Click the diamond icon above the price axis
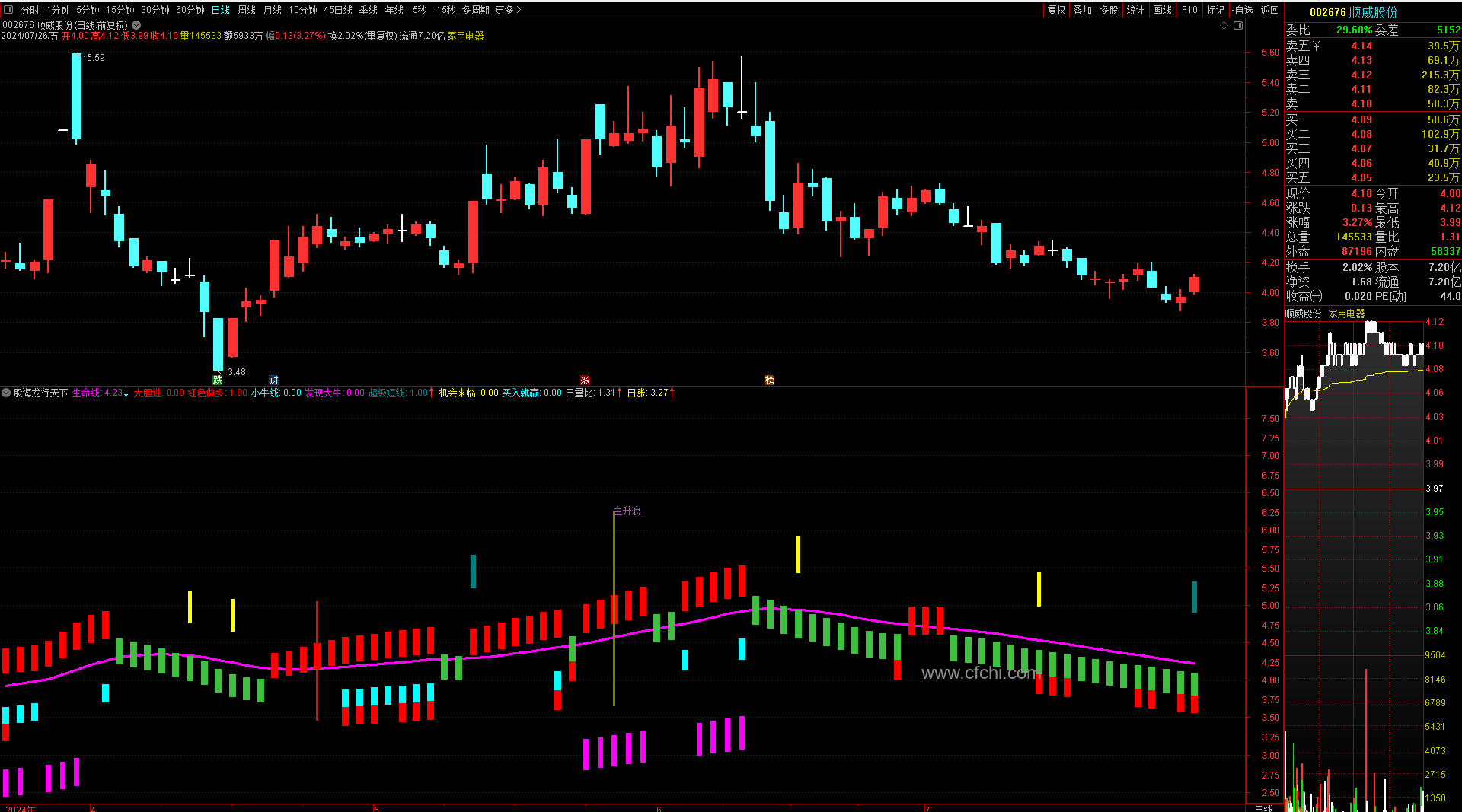This screenshot has height=812, width=1462. [x=1224, y=25]
